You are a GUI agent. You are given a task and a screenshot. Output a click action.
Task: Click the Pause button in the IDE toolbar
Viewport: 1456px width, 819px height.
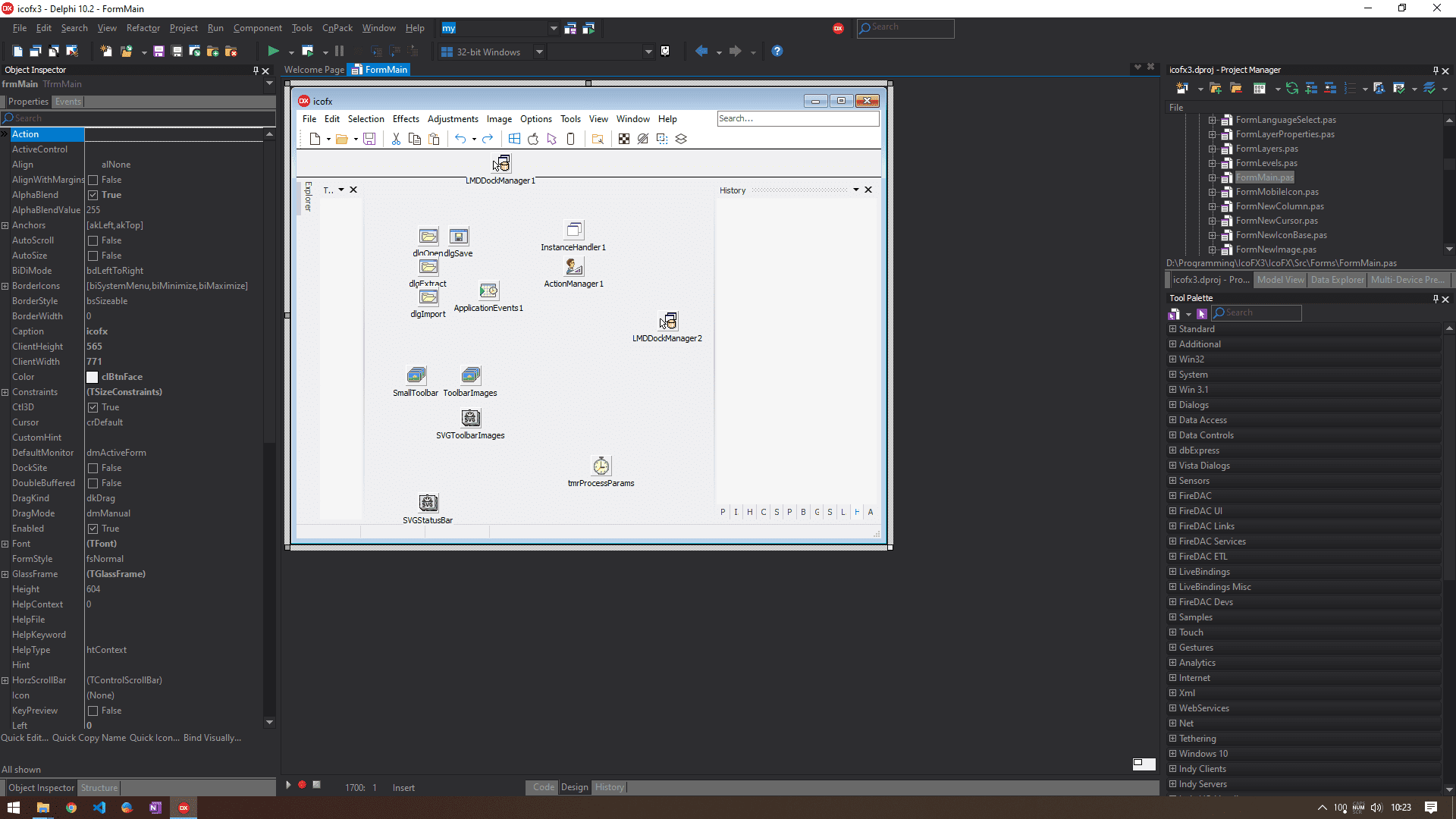coord(339,52)
